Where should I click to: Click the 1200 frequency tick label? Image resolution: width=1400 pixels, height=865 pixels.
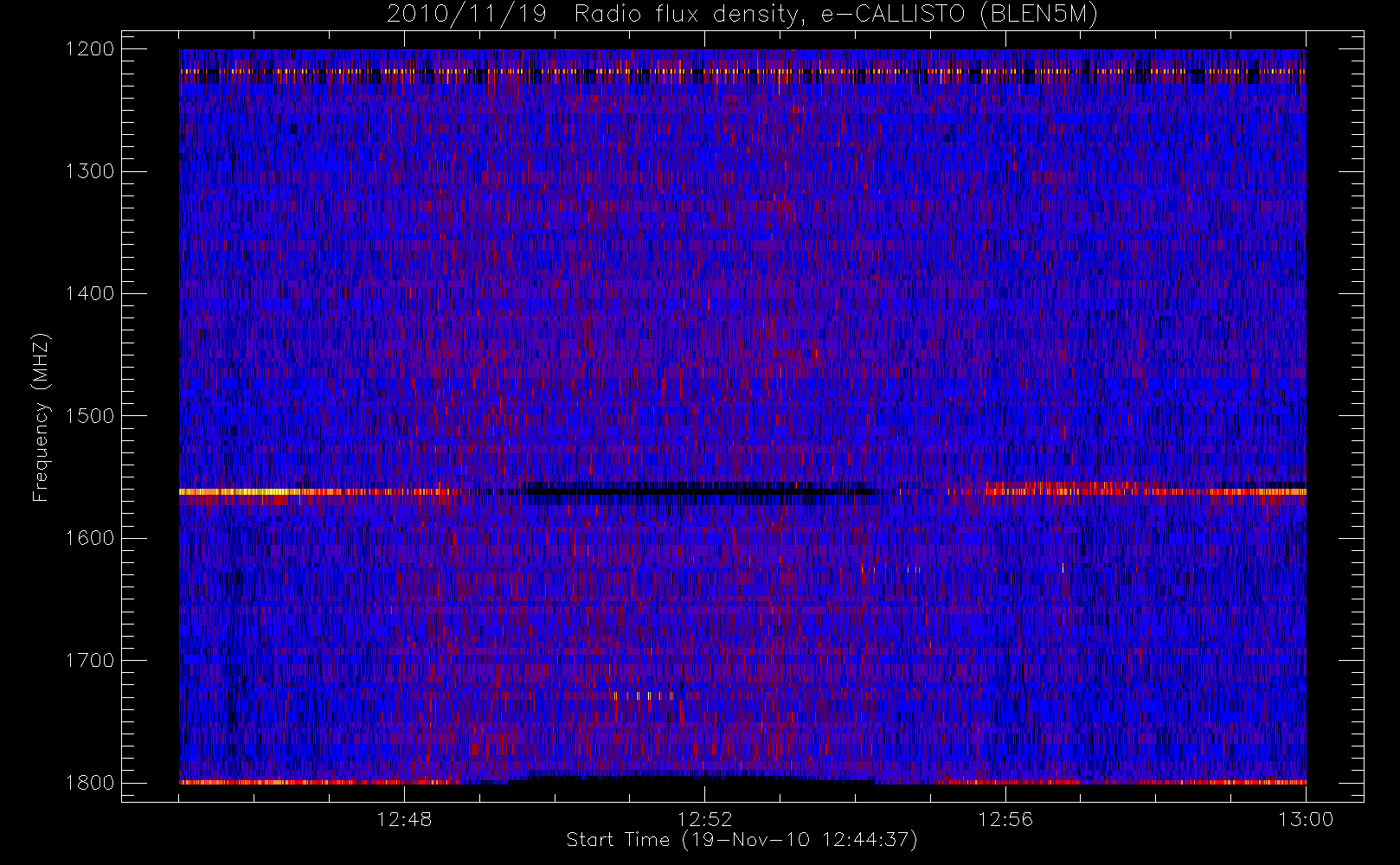tap(89, 49)
